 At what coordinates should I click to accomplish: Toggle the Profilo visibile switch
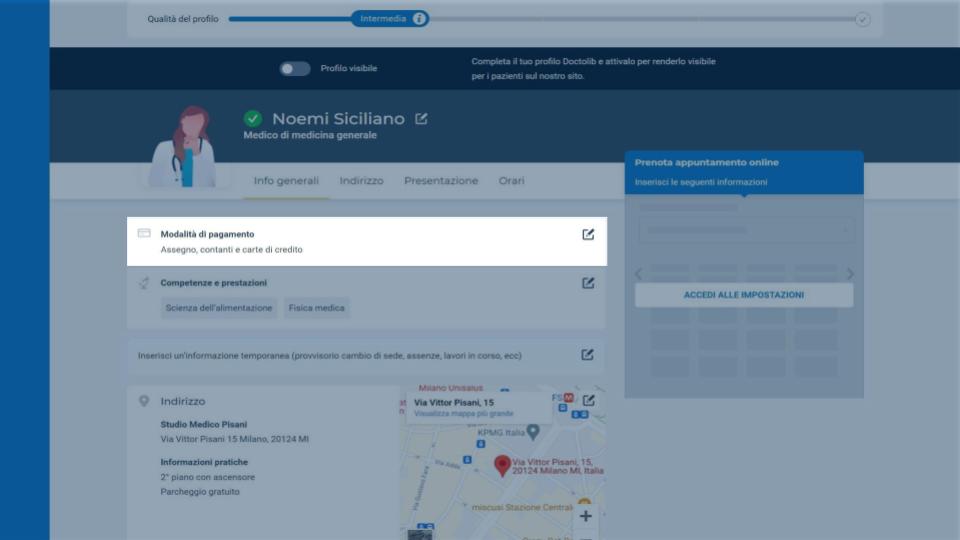[x=294, y=69]
